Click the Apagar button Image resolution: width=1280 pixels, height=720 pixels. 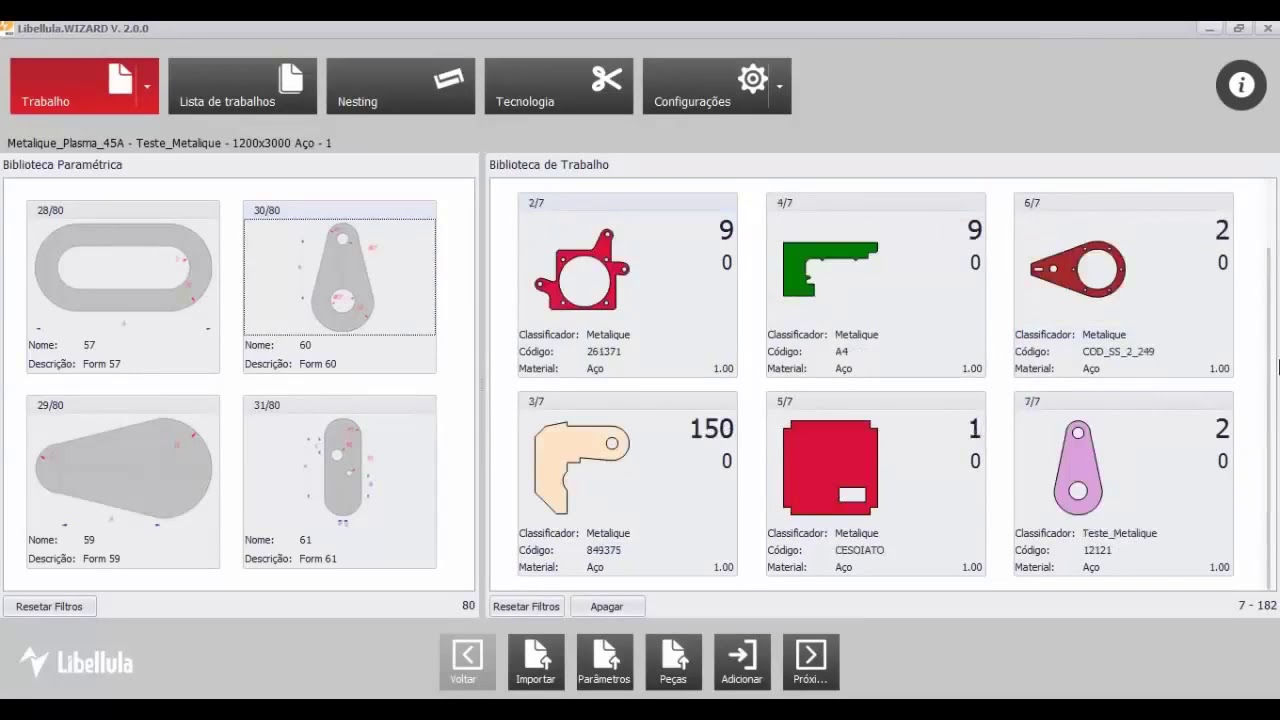(607, 606)
